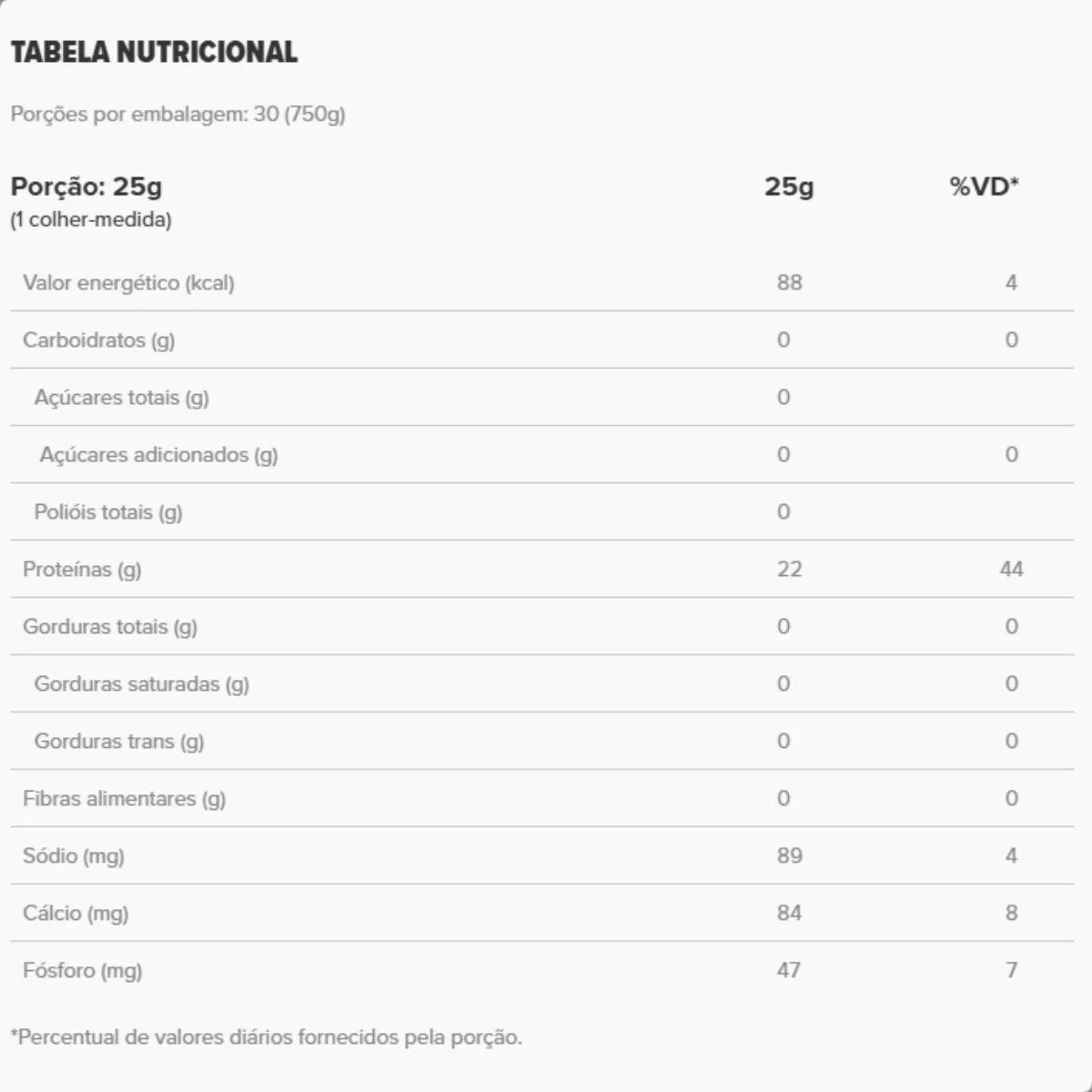This screenshot has width=1092, height=1092.
Task: Click the TABELA NUTRICIONAL heading
Action: [154, 52]
